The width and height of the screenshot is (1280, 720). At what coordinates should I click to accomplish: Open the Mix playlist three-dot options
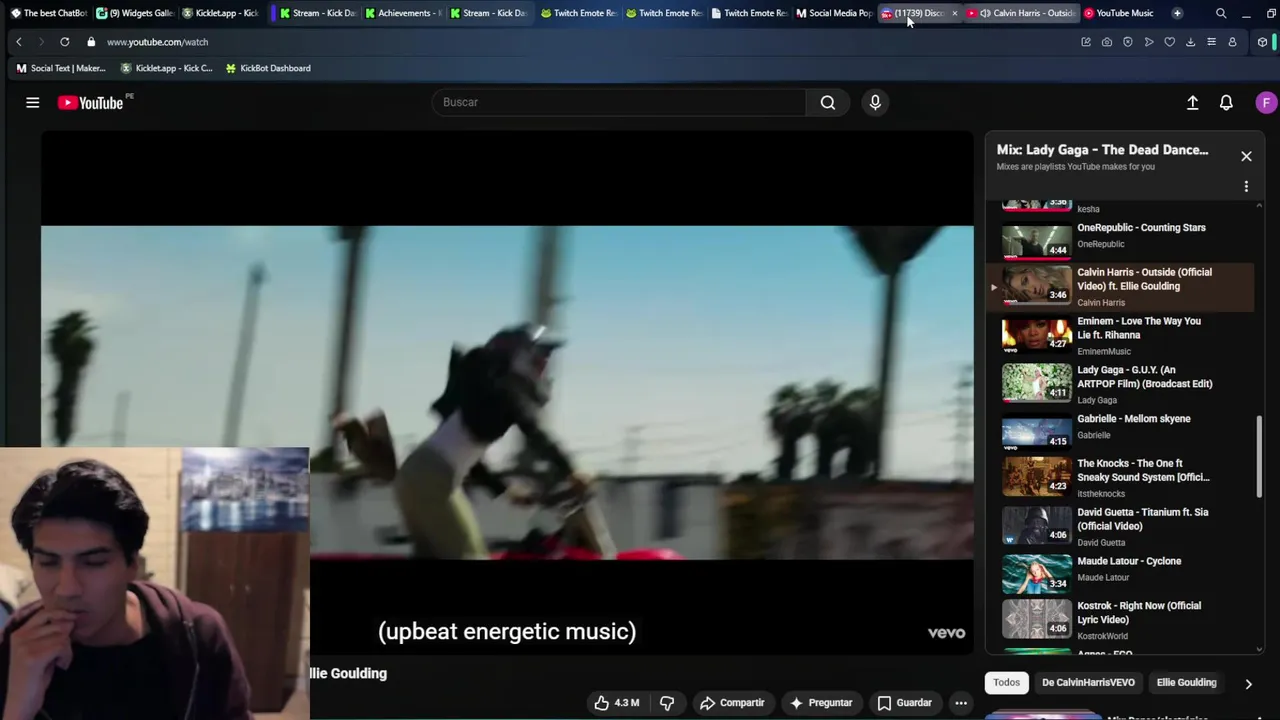click(x=1246, y=186)
